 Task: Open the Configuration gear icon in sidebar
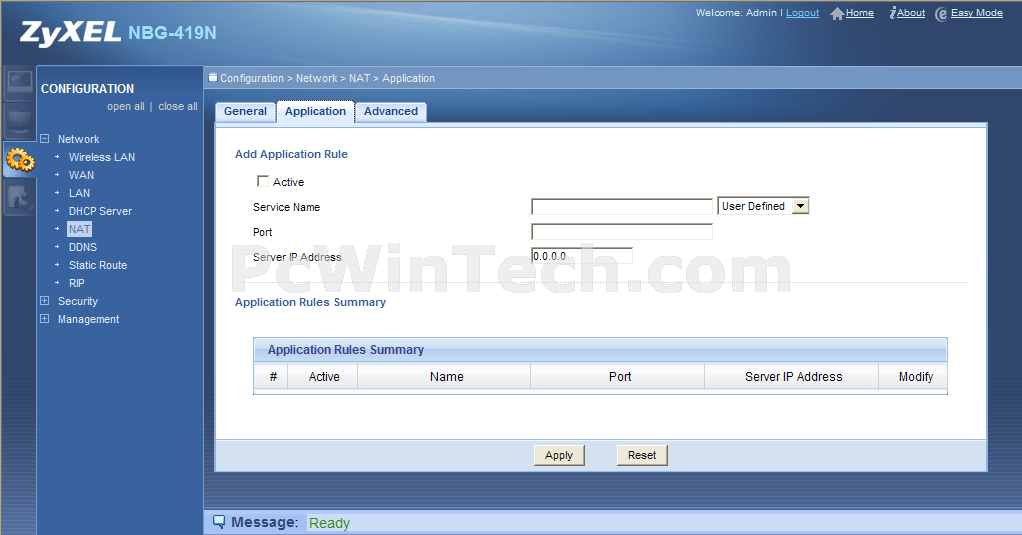pyautogui.click(x=20, y=160)
